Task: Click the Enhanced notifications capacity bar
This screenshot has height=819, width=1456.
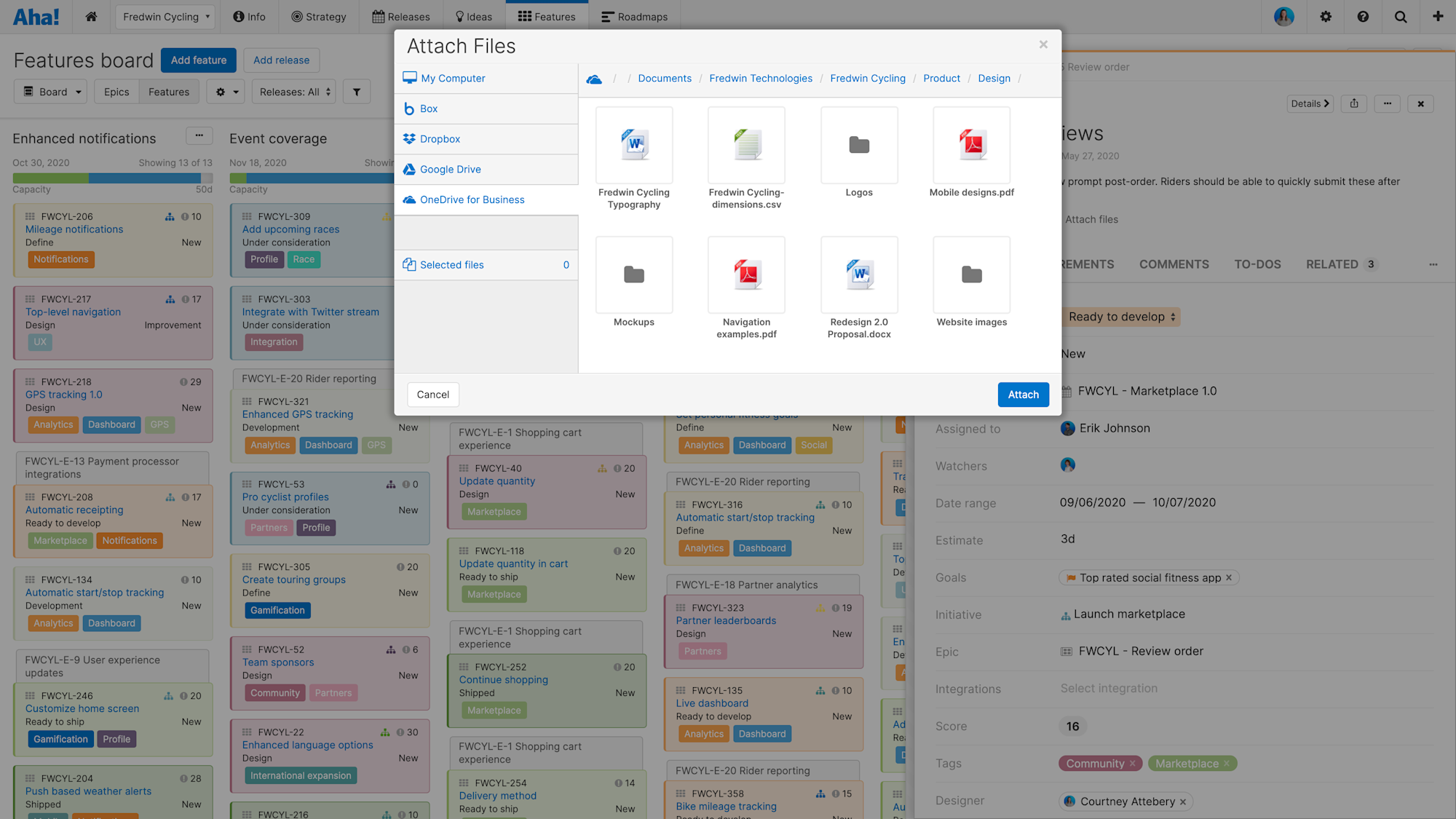Action: pyautogui.click(x=112, y=175)
